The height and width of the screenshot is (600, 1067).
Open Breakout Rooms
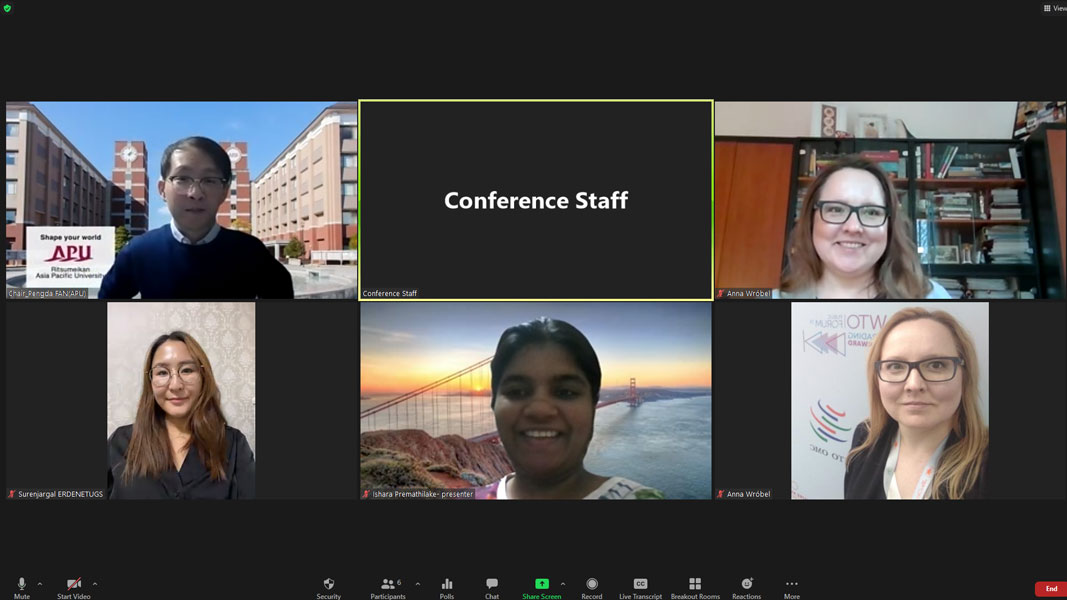click(x=695, y=585)
